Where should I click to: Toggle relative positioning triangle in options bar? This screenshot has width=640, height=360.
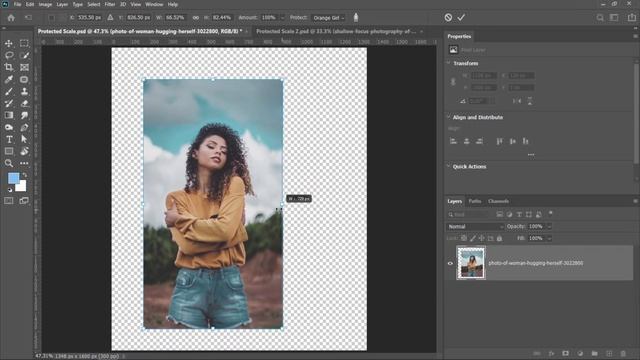(x=110, y=18)
